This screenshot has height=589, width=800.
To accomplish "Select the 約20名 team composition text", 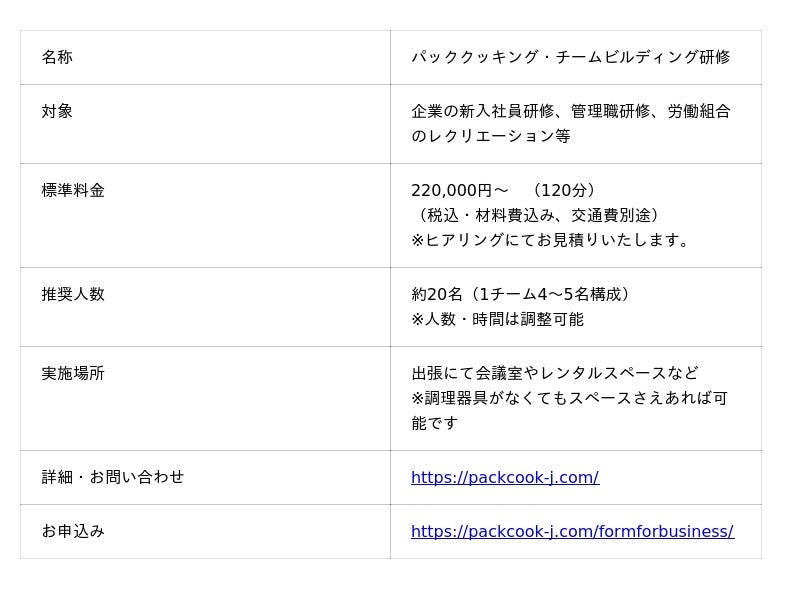I will (522, 295).
